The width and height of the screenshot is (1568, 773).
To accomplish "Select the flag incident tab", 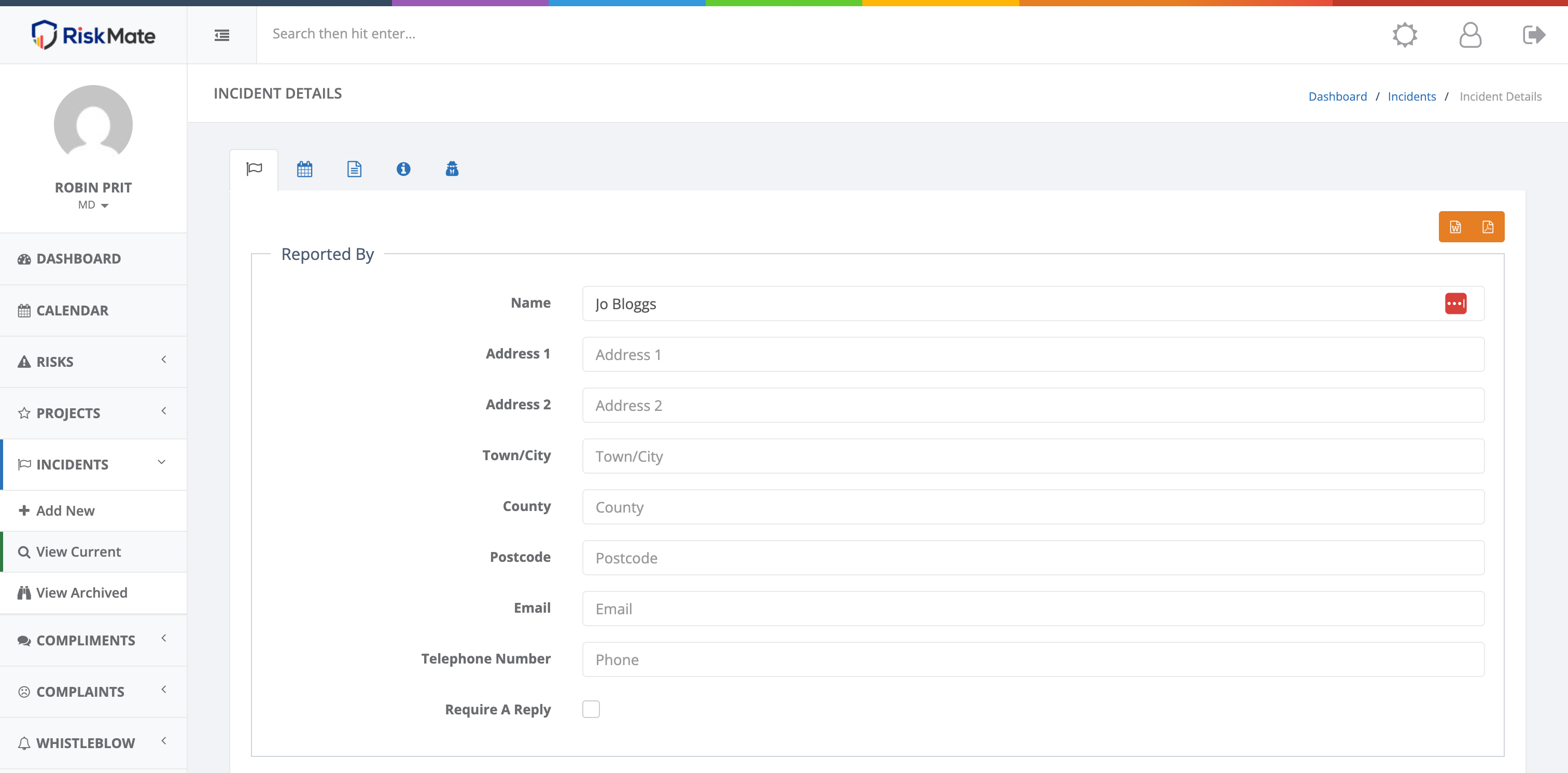I will (255, 169).
